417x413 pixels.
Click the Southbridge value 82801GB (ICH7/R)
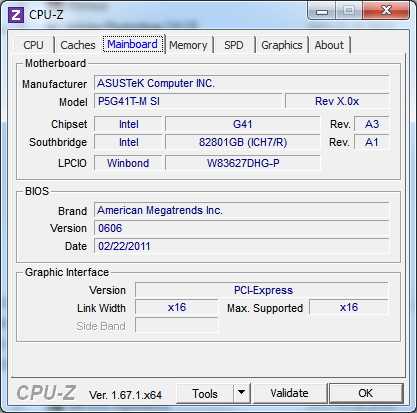click(x=243, y=142)
